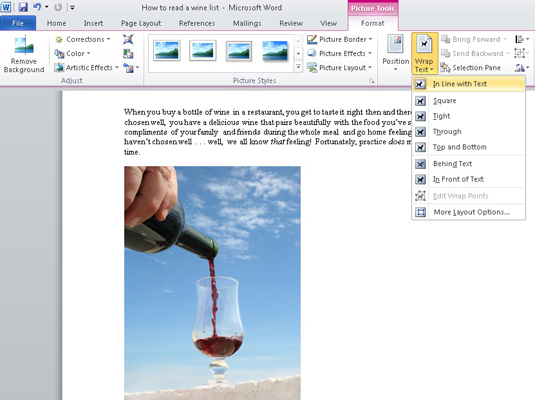Click the Remove Background icon
535x400 pixels.
click(24, 45)
